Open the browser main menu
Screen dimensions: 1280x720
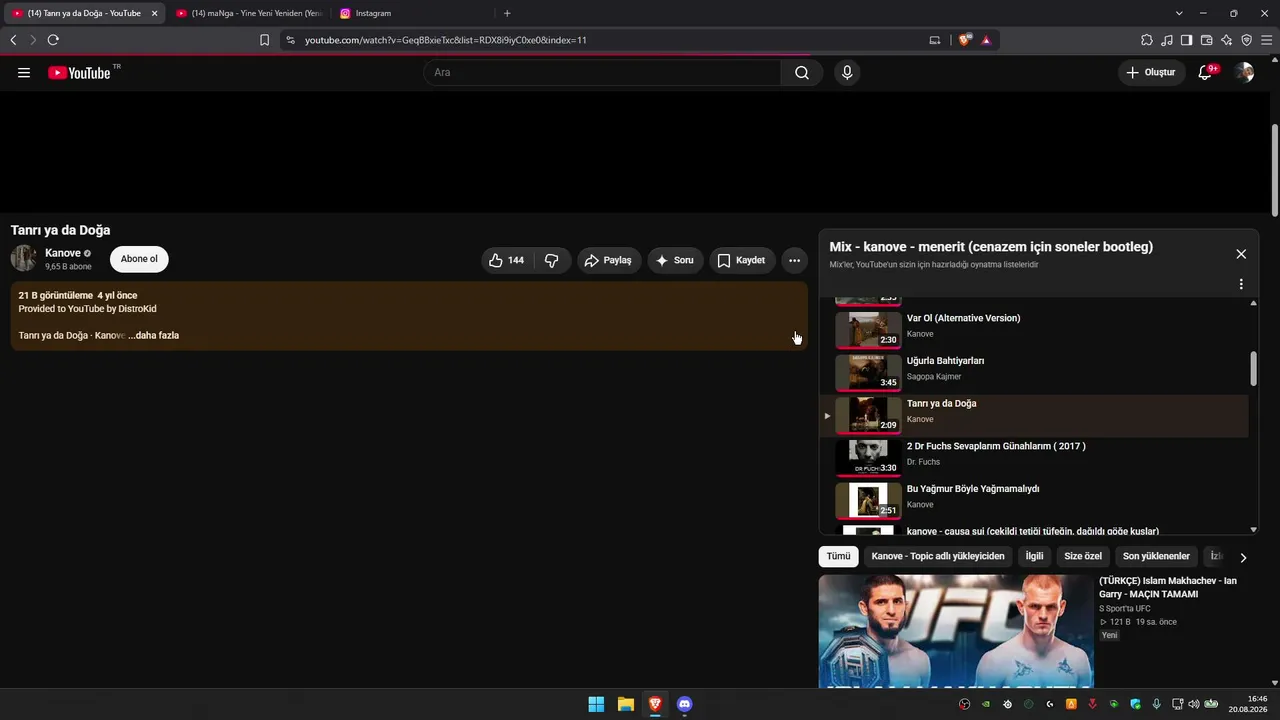tap(1267, 40)
